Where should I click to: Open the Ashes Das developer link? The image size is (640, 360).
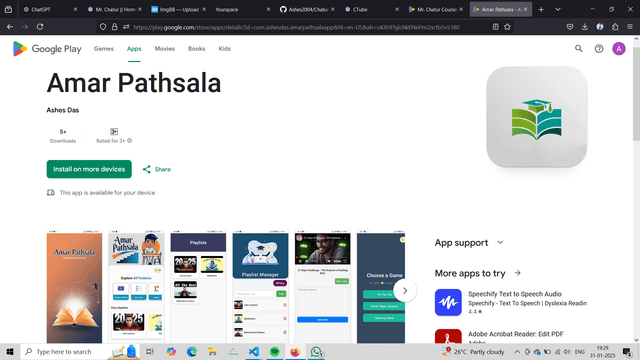coord(62,110)
